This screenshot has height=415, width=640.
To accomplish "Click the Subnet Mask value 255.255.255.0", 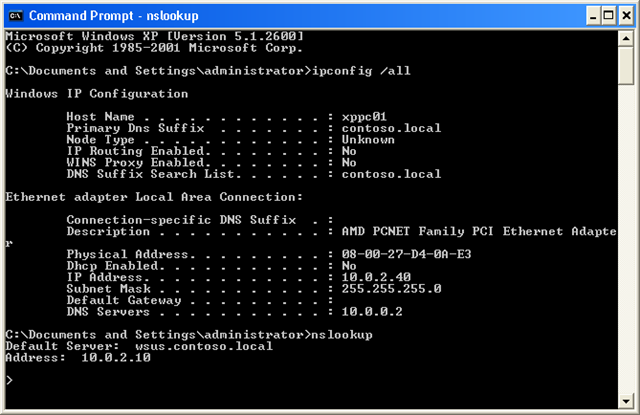I will coord(385,287).
